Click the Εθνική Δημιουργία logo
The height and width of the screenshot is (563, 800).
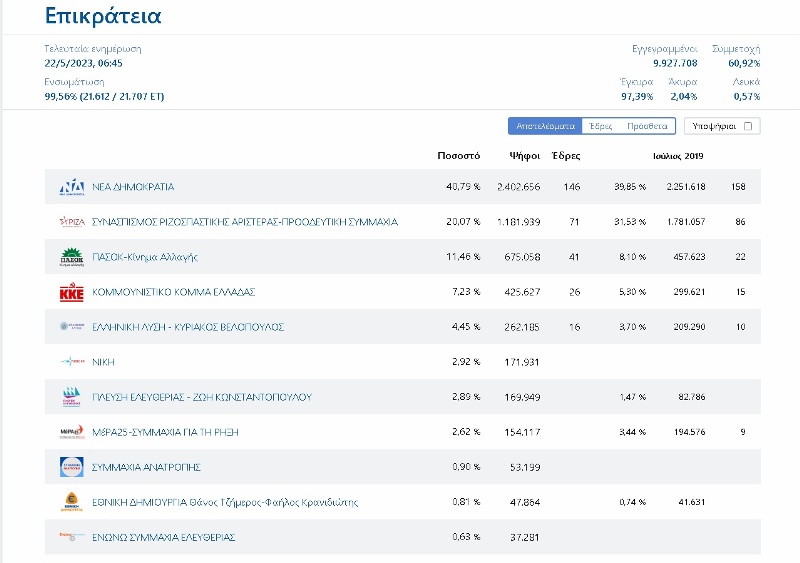[72, 502]
